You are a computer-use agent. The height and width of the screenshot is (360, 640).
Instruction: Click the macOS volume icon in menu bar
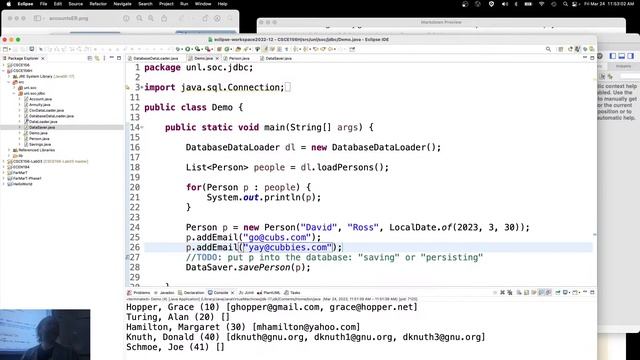pyautogui.click(x=505, y=4)
